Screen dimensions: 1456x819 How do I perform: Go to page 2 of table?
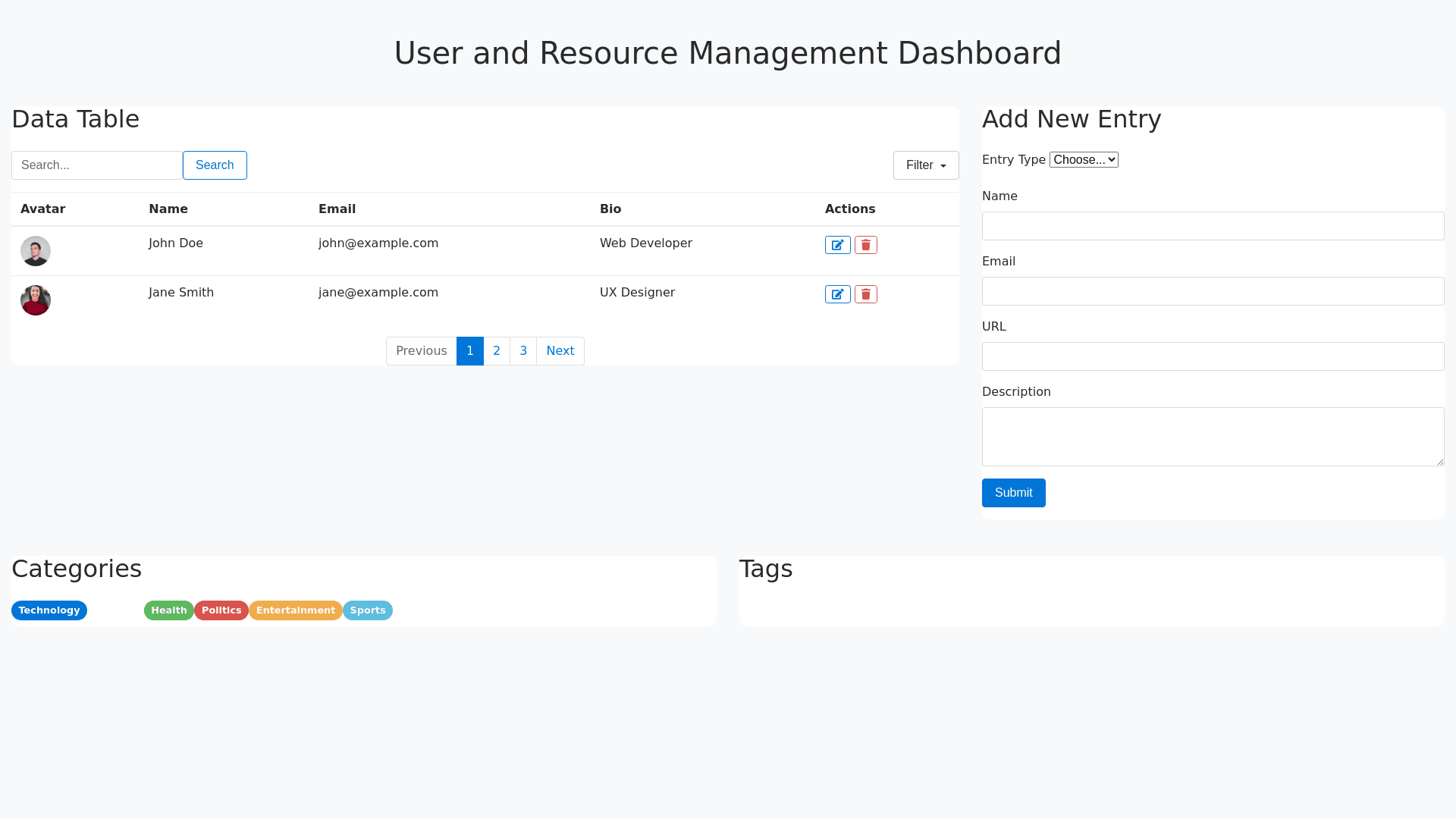coord(497,351)
